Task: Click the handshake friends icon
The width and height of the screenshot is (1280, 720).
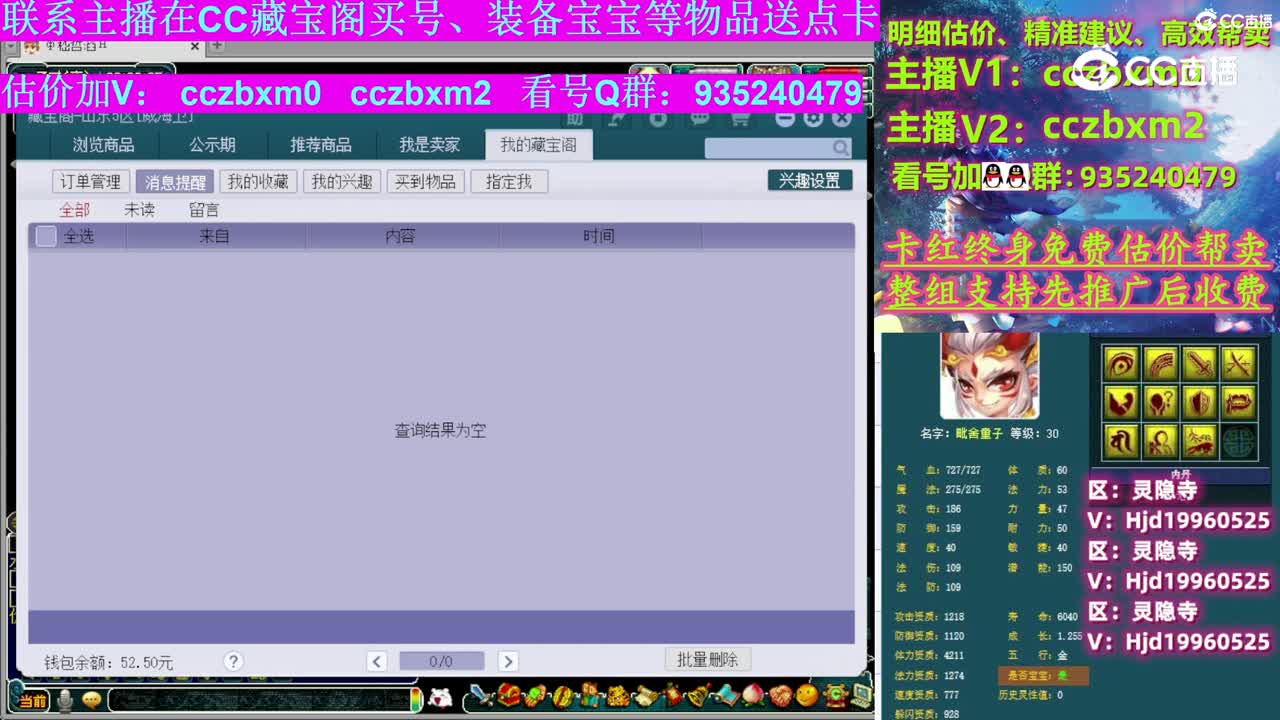Action: pos(780,695)
